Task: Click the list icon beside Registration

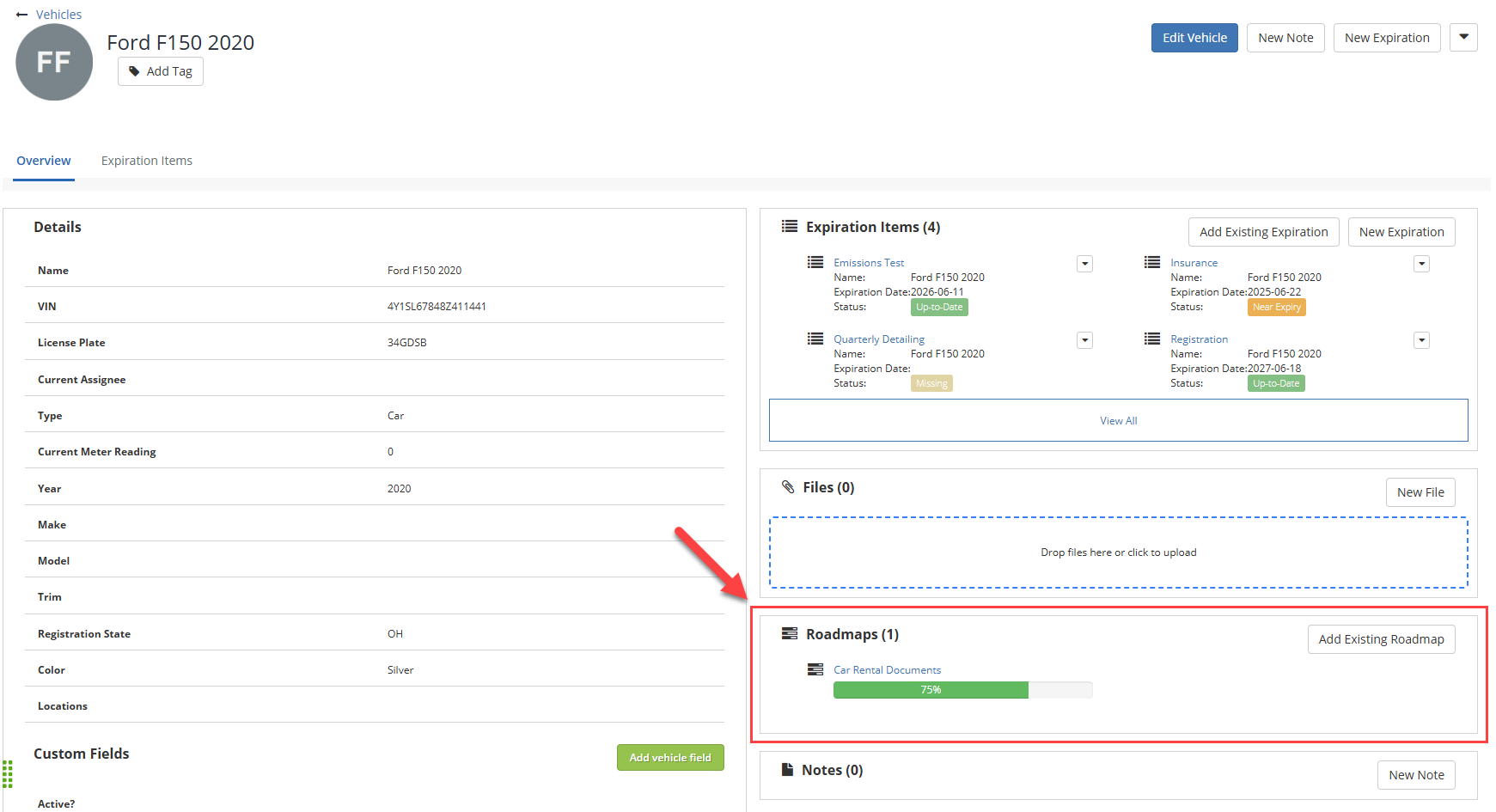Action: click(x=1152, y=339)
